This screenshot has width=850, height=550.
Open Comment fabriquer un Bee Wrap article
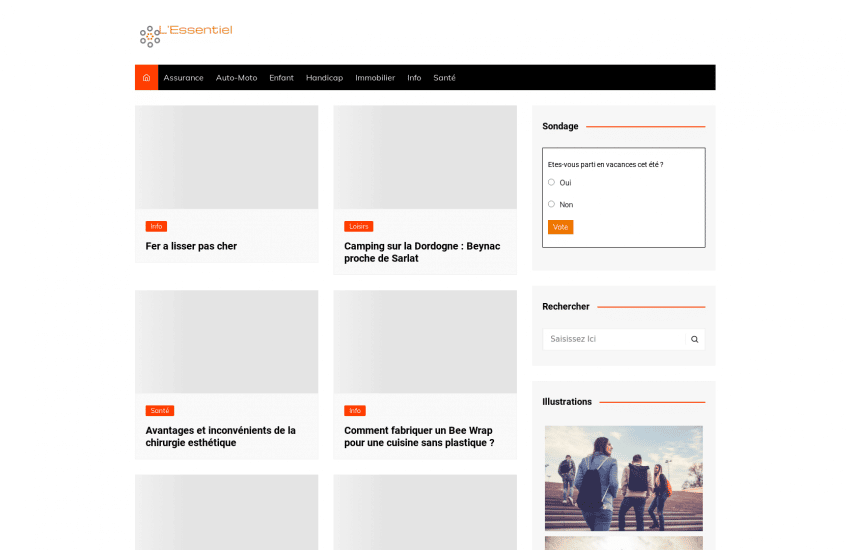pos(419,436)
